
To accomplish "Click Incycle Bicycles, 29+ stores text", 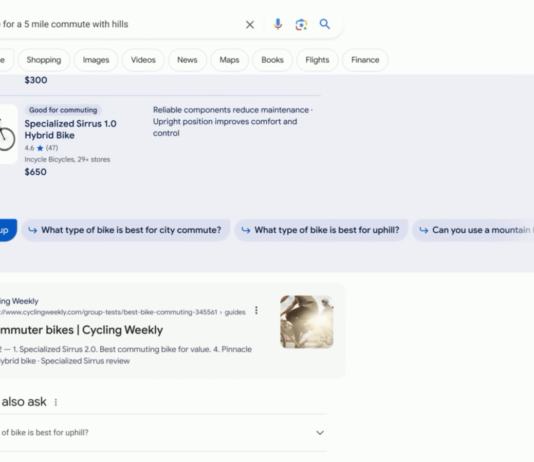I will (x=67, y=159).
